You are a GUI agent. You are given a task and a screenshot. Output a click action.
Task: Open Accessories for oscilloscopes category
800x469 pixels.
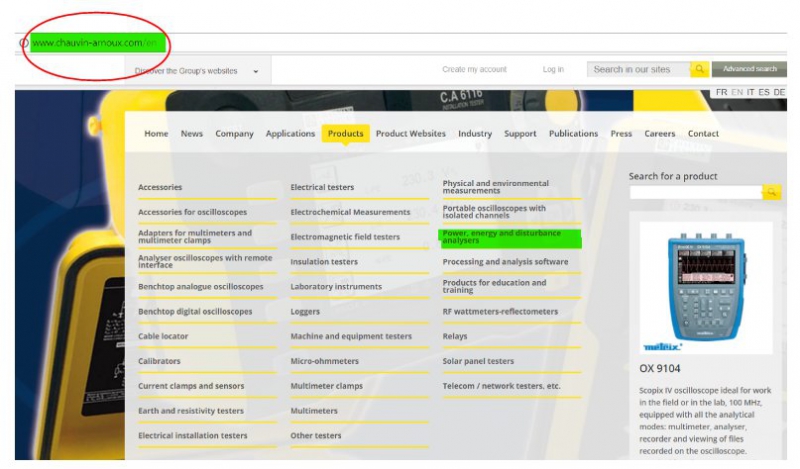(192, 212)
